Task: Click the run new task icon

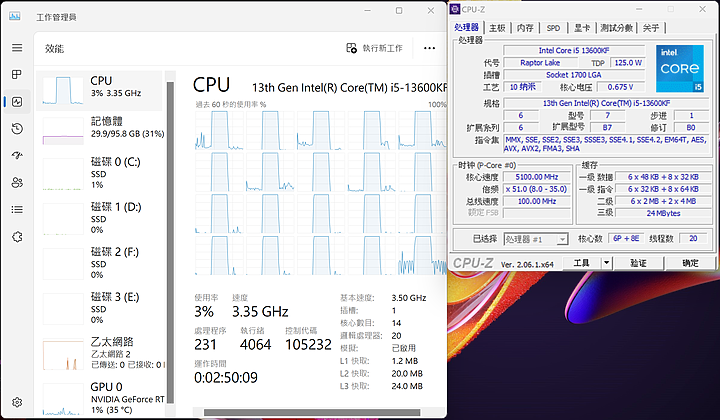Action: (351, 48)
